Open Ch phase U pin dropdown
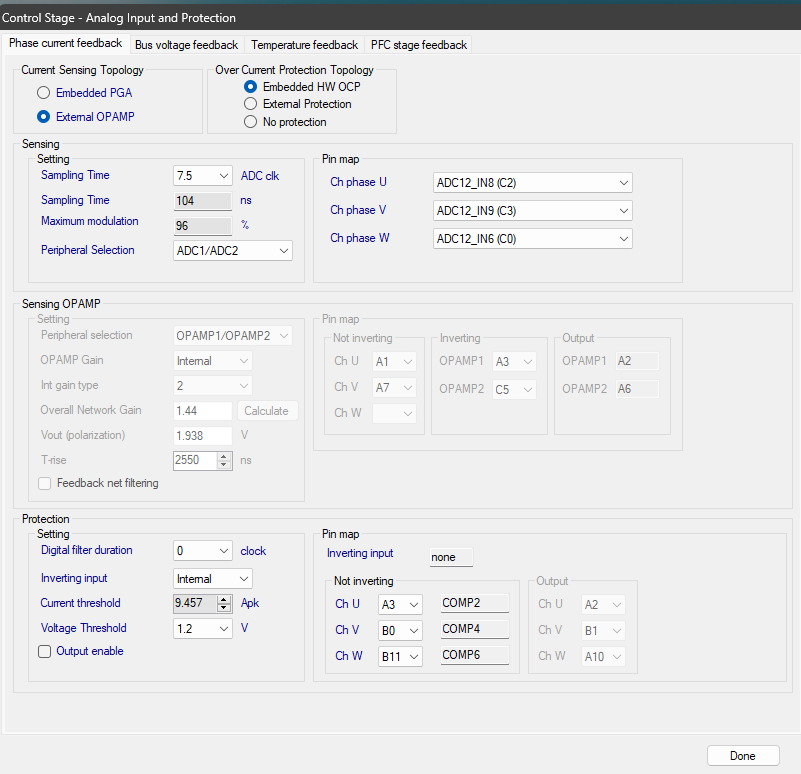This screenshot has height=774, width=801. (x=533, y=183)
